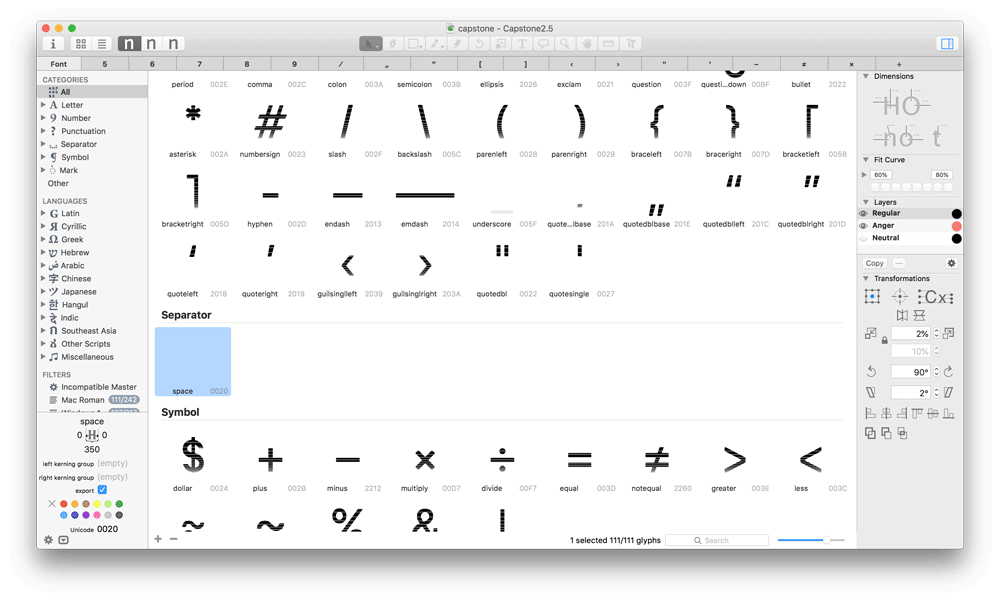Click the Copy button in the Layers panel
This screenshot has height=601, width=1000.
[x=874, y=262]
